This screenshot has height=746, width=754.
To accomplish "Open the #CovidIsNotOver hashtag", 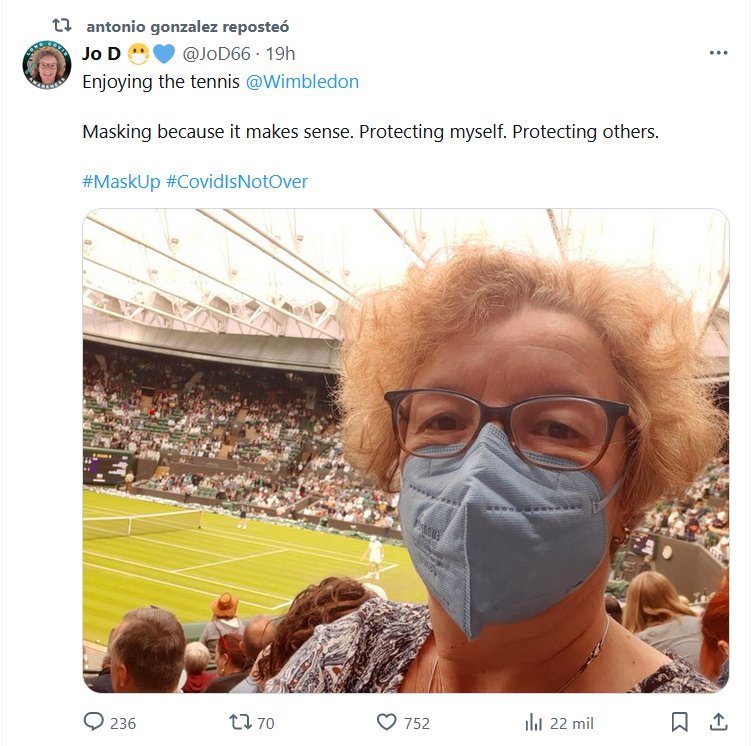I will pos(237,182).
